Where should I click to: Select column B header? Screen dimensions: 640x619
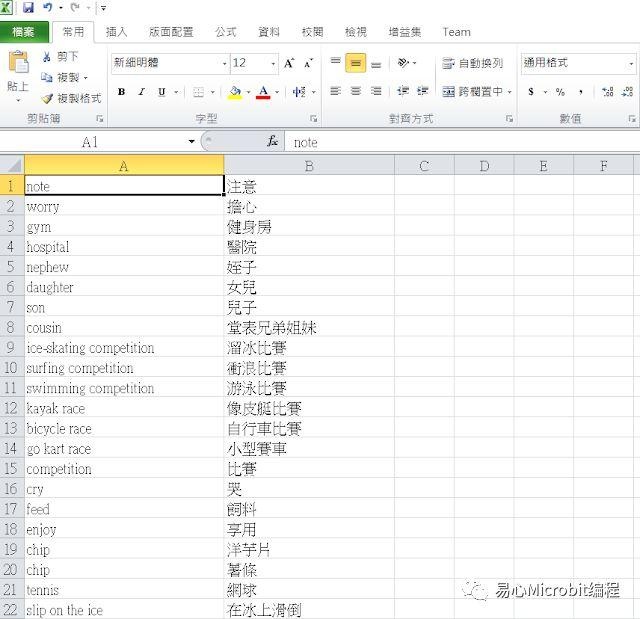click(309, 166)
